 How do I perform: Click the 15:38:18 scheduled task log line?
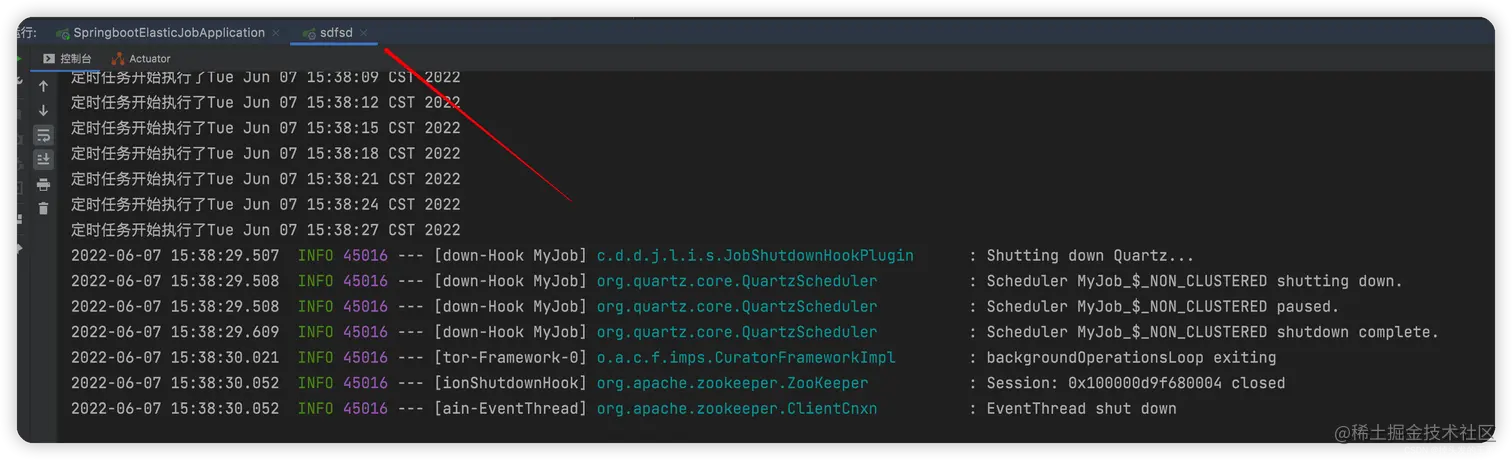pyautogui.click(x=266, y=154)
